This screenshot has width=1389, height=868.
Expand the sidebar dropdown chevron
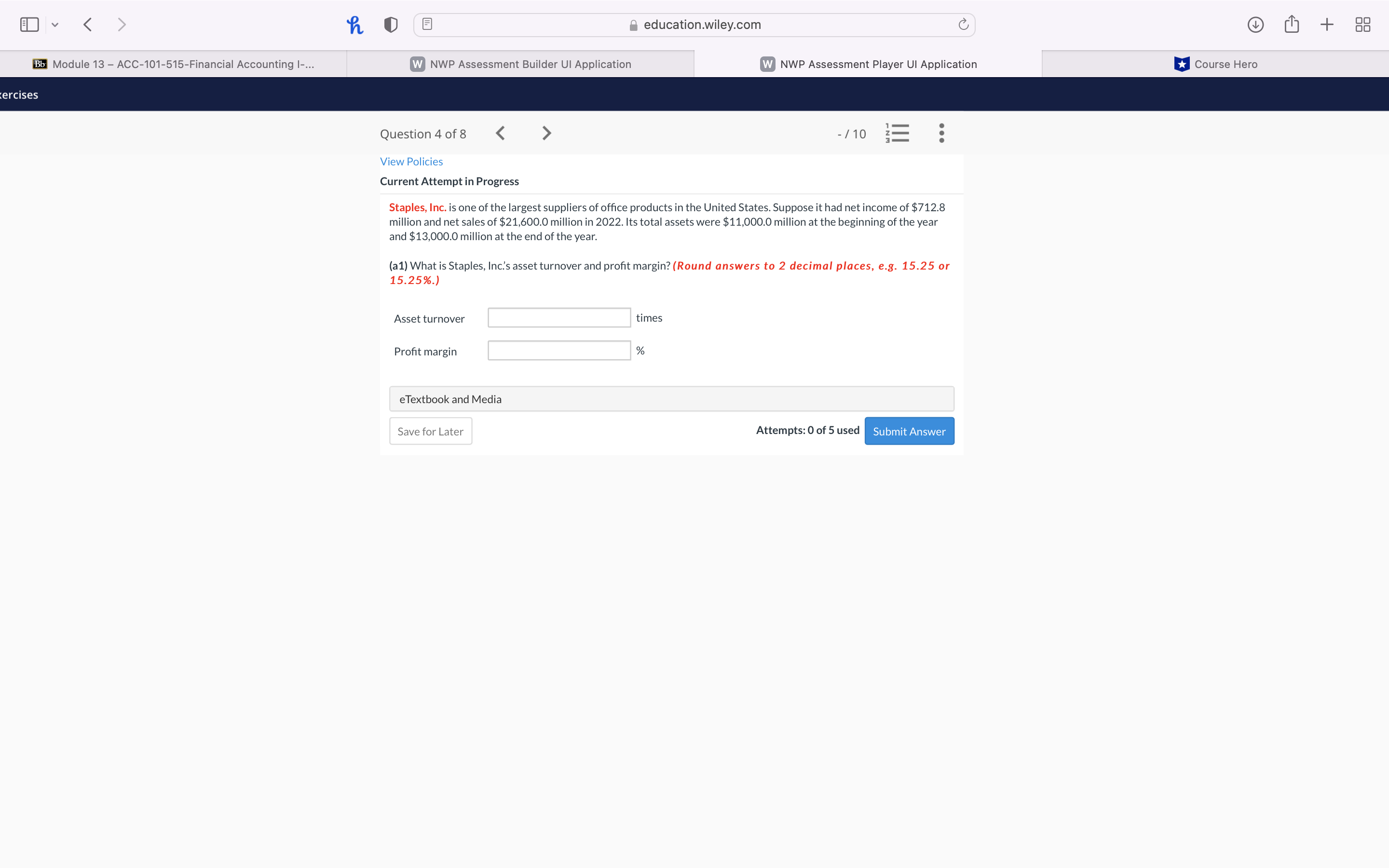tap(55, 25)
